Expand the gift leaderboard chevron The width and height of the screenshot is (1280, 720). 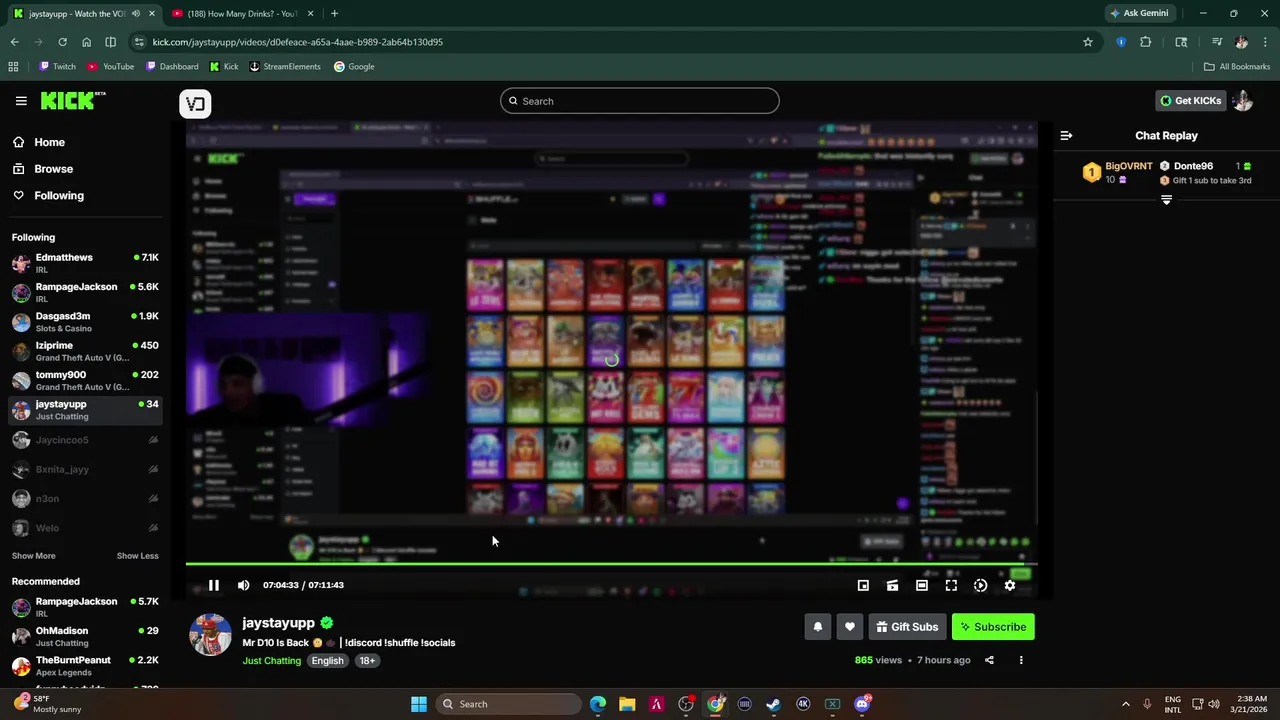[1166, 200]
